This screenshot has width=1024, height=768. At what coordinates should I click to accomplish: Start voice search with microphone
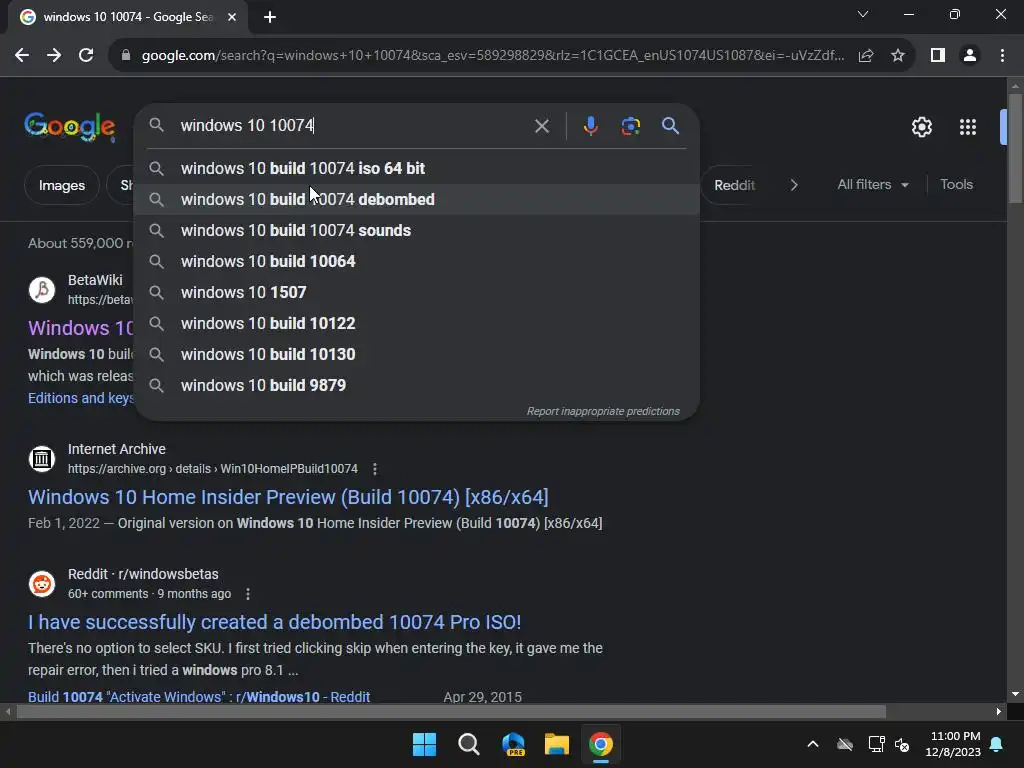click(590, 125)
